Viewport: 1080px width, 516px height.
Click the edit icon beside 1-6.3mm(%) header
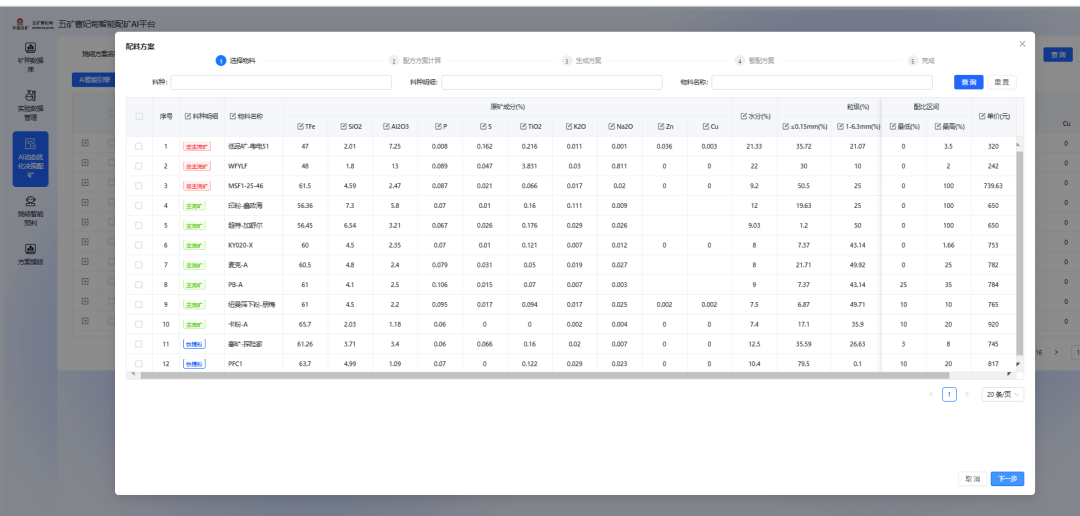(840, 127)
